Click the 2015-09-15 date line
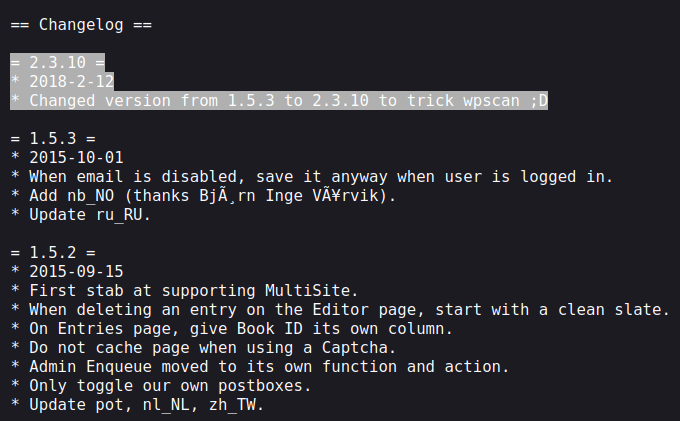 pyautogui.click(x=67, y=272)
